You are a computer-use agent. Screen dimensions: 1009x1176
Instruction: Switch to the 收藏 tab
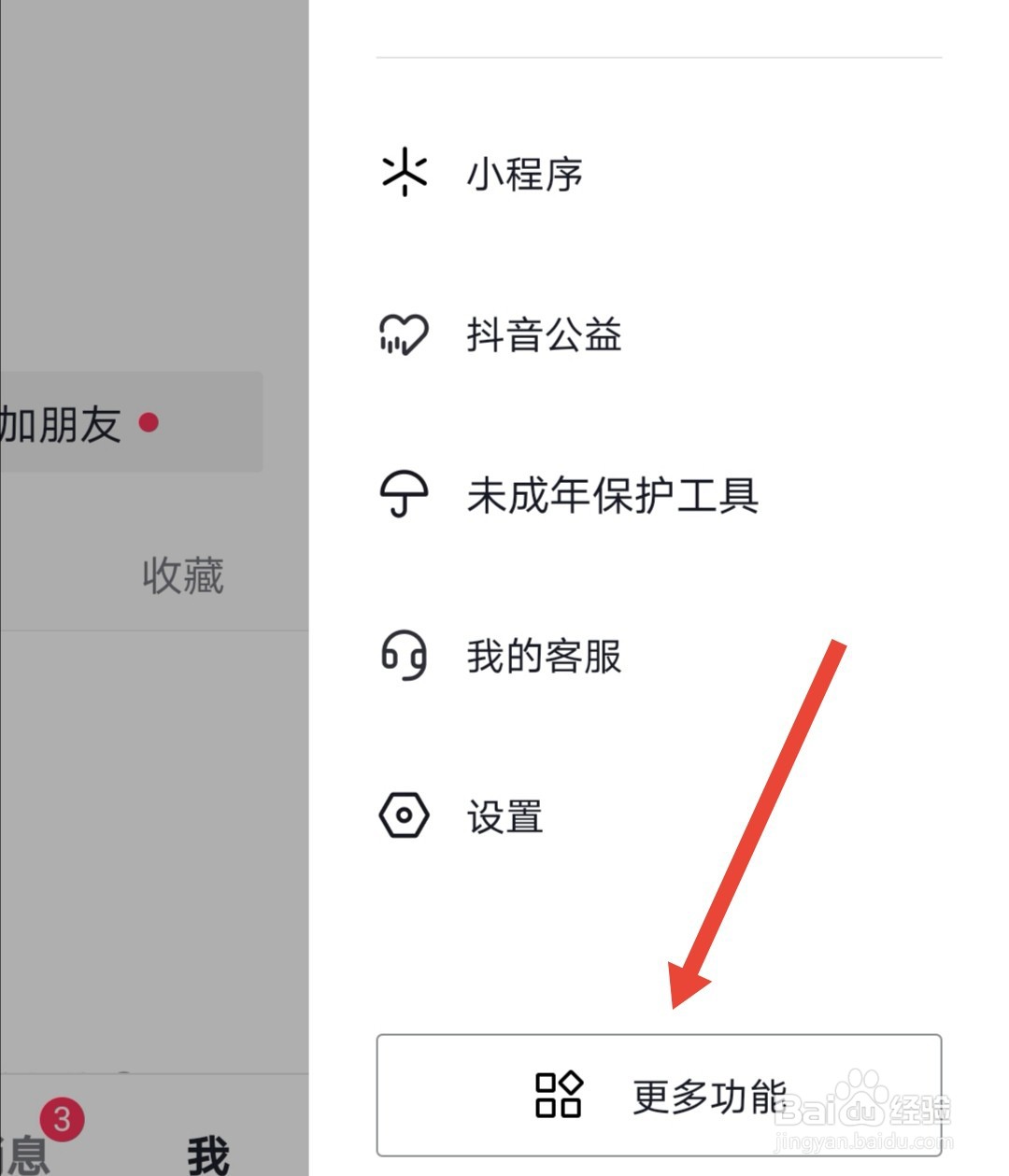point(183,575)
